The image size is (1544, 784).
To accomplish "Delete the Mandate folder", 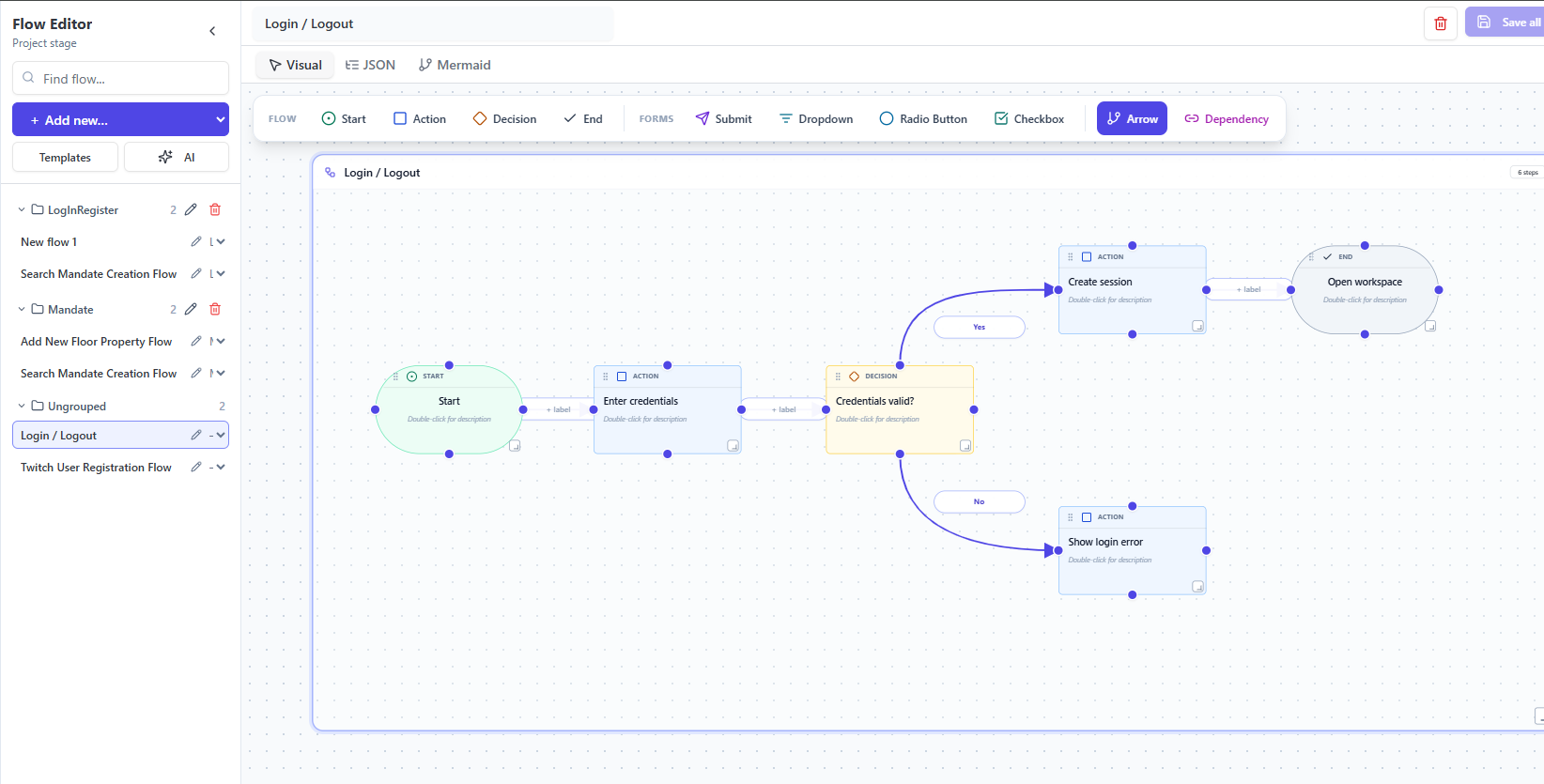I will click(215, 309).
